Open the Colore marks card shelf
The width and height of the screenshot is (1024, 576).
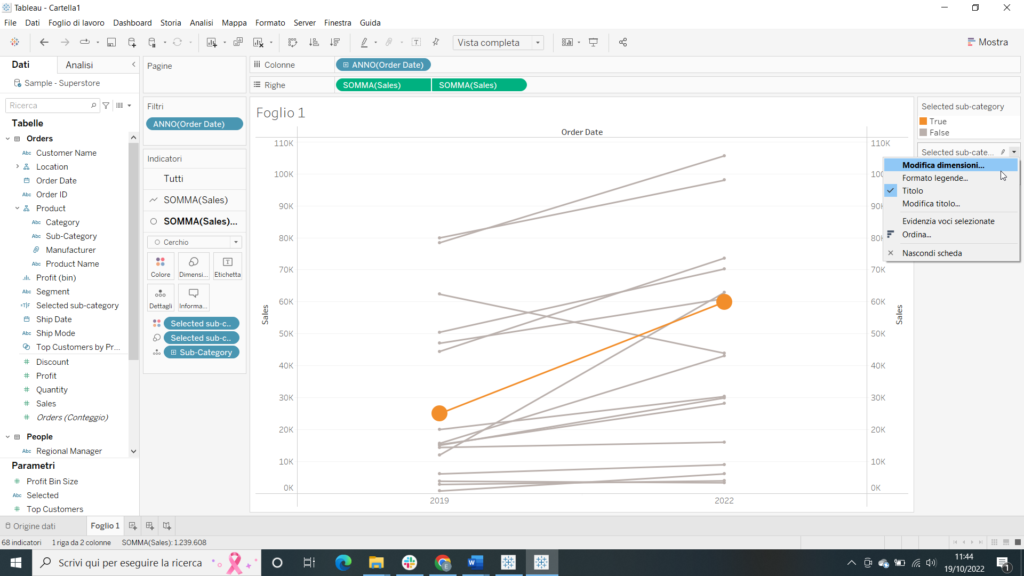pos(160,262)
